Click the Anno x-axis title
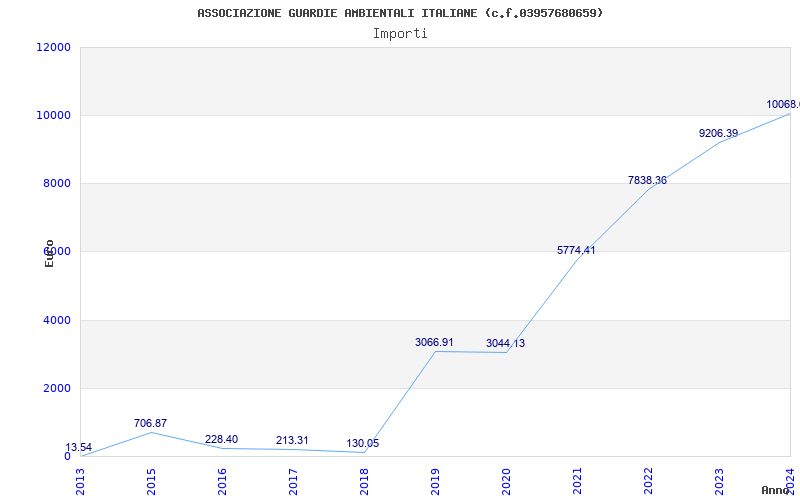Viewport: 800px width, 500px height. click(x=776, y=490)
